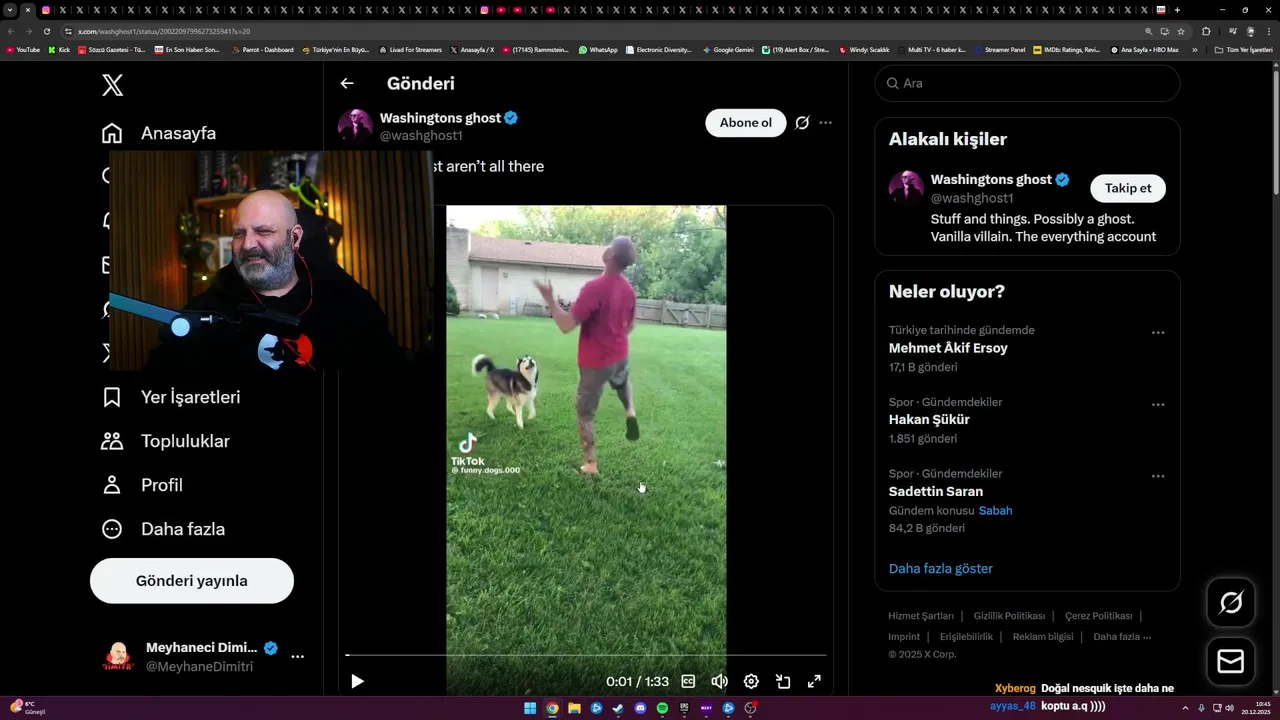Open Discord from the taskbar
Screen dimensions: 1280x720
(x=641, y=709)
